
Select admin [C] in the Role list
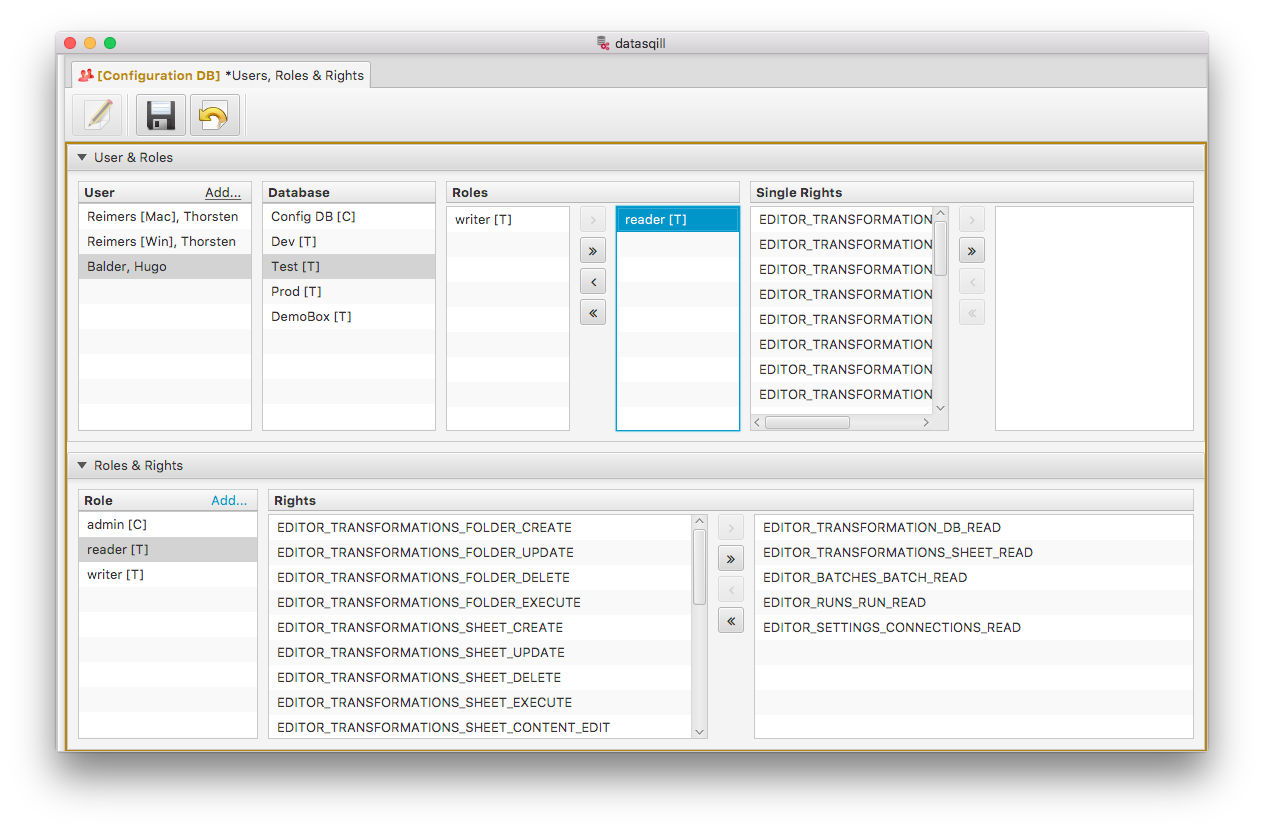coord(117,525)
